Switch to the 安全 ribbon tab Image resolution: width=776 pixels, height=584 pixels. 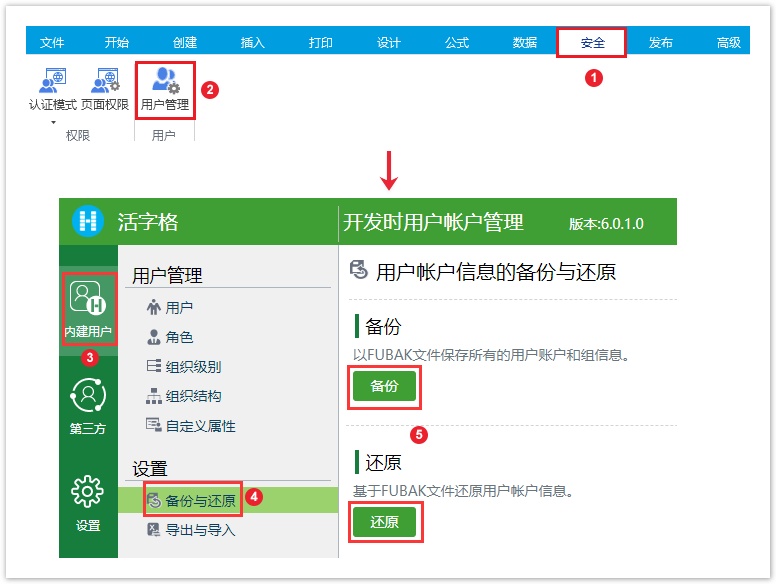592,43
